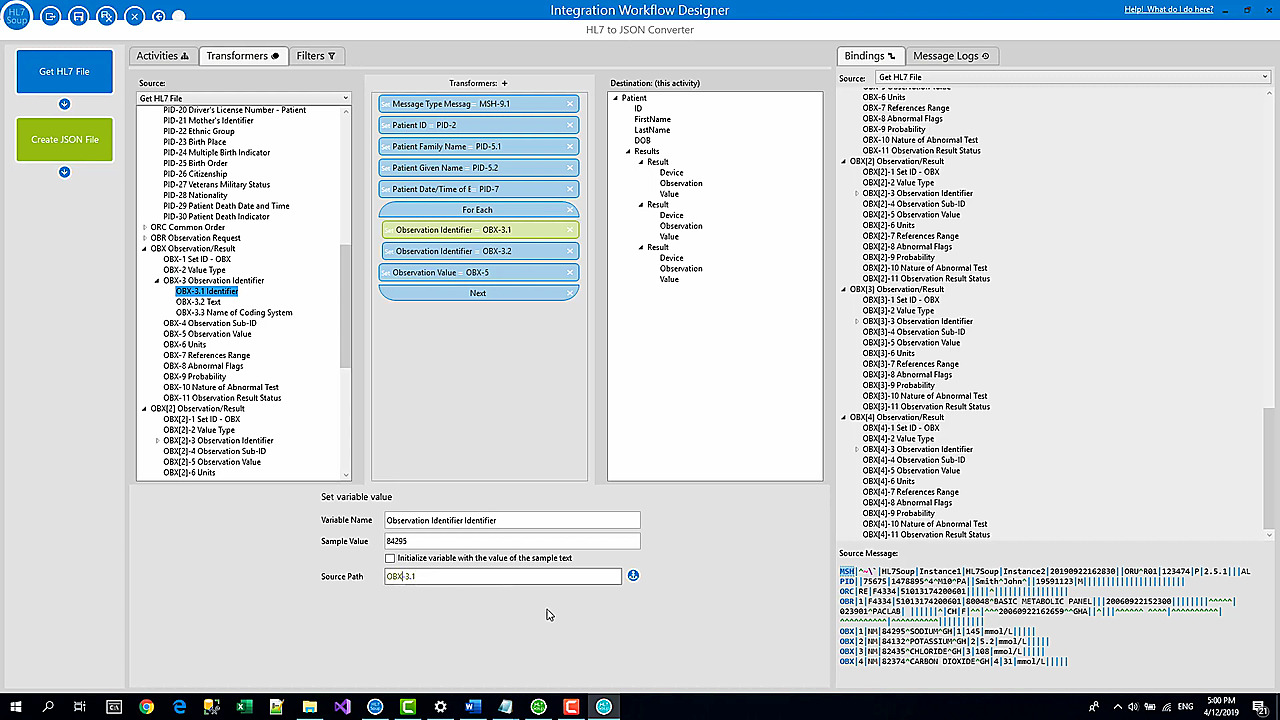Click the source tree vertical scrollbar
The height and width of the screenshot is (720, 1280).
click(x=346, y=305)
